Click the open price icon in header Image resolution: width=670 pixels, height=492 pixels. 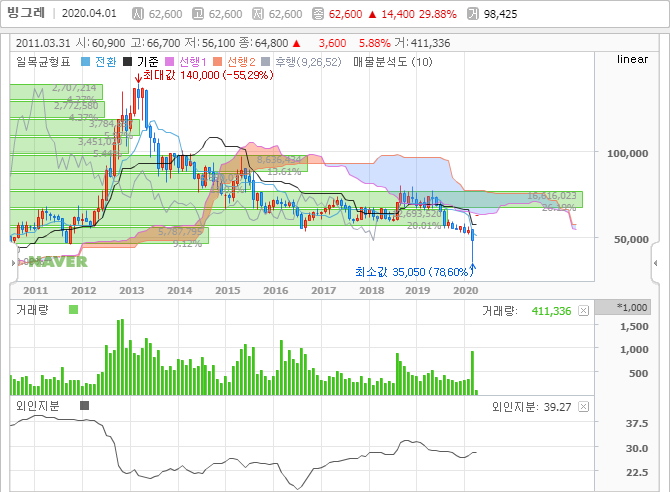click(138, 14)
